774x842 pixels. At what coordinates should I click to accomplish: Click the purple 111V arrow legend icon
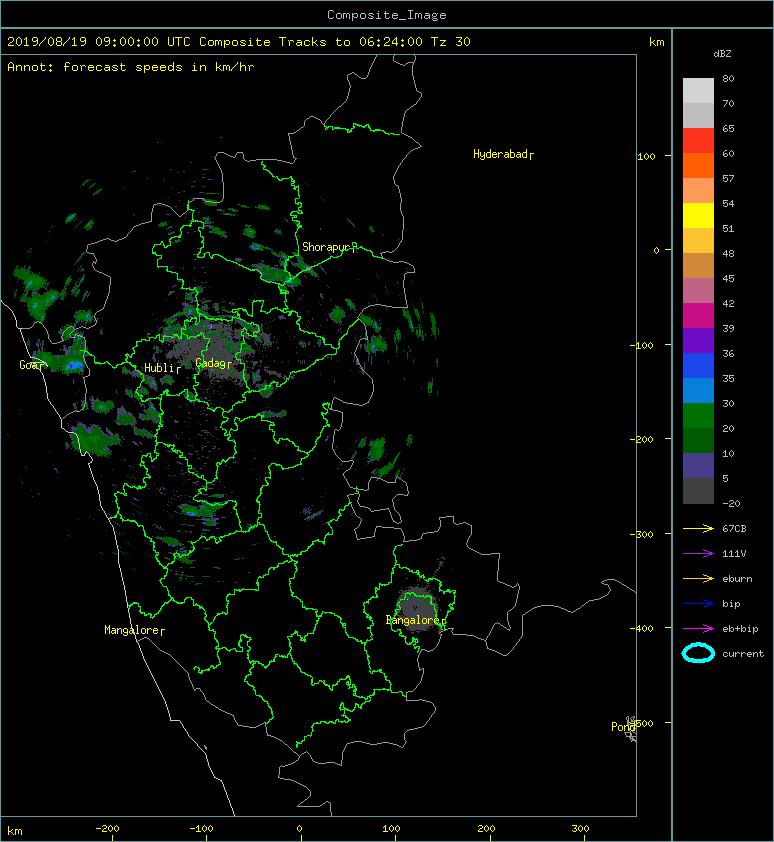pos(698,554)
